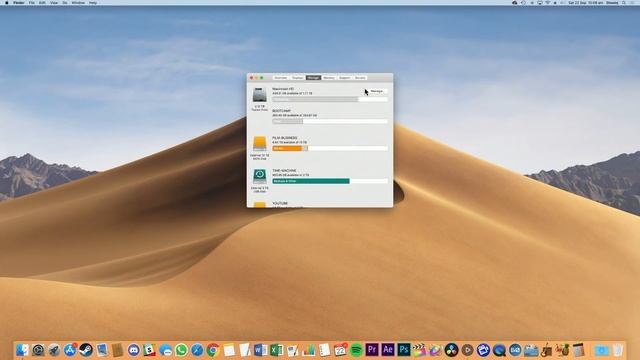Click the TIME MACHINE drive icon
Viewport: 640px width, 360px height.
point(260,177)
